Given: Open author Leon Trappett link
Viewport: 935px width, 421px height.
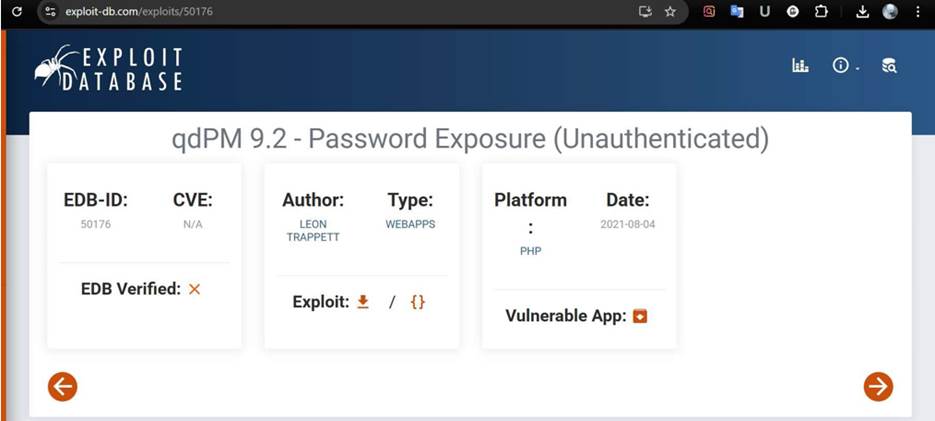Looking at the screenshot, I should coord(312,231).
